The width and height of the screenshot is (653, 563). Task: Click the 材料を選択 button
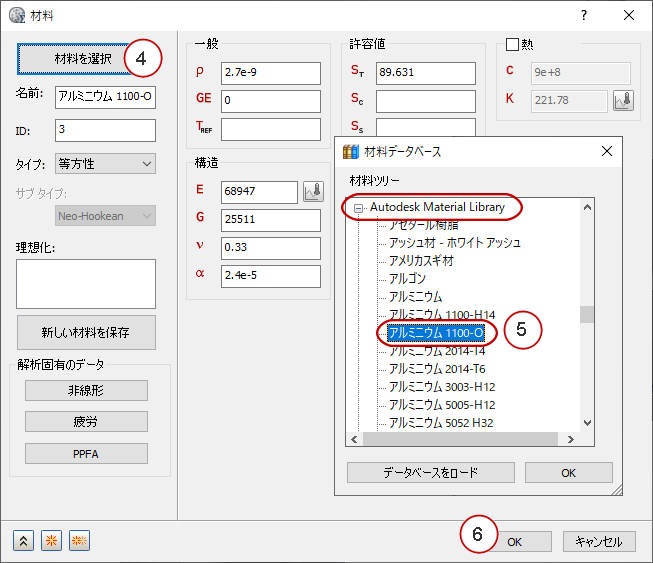[x=74, y=59]
